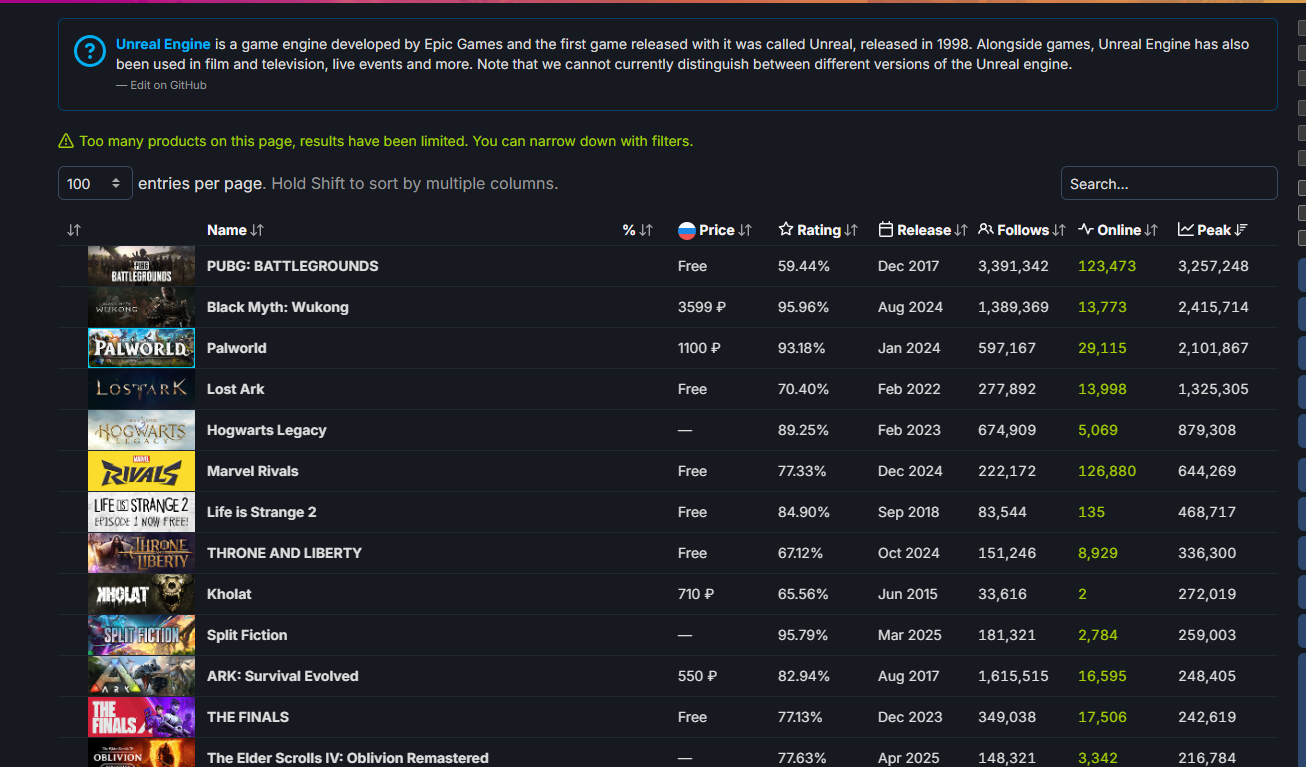Click the Palworld game thumbnail
The image size is (1306, 767).
[x=141, y=348]
